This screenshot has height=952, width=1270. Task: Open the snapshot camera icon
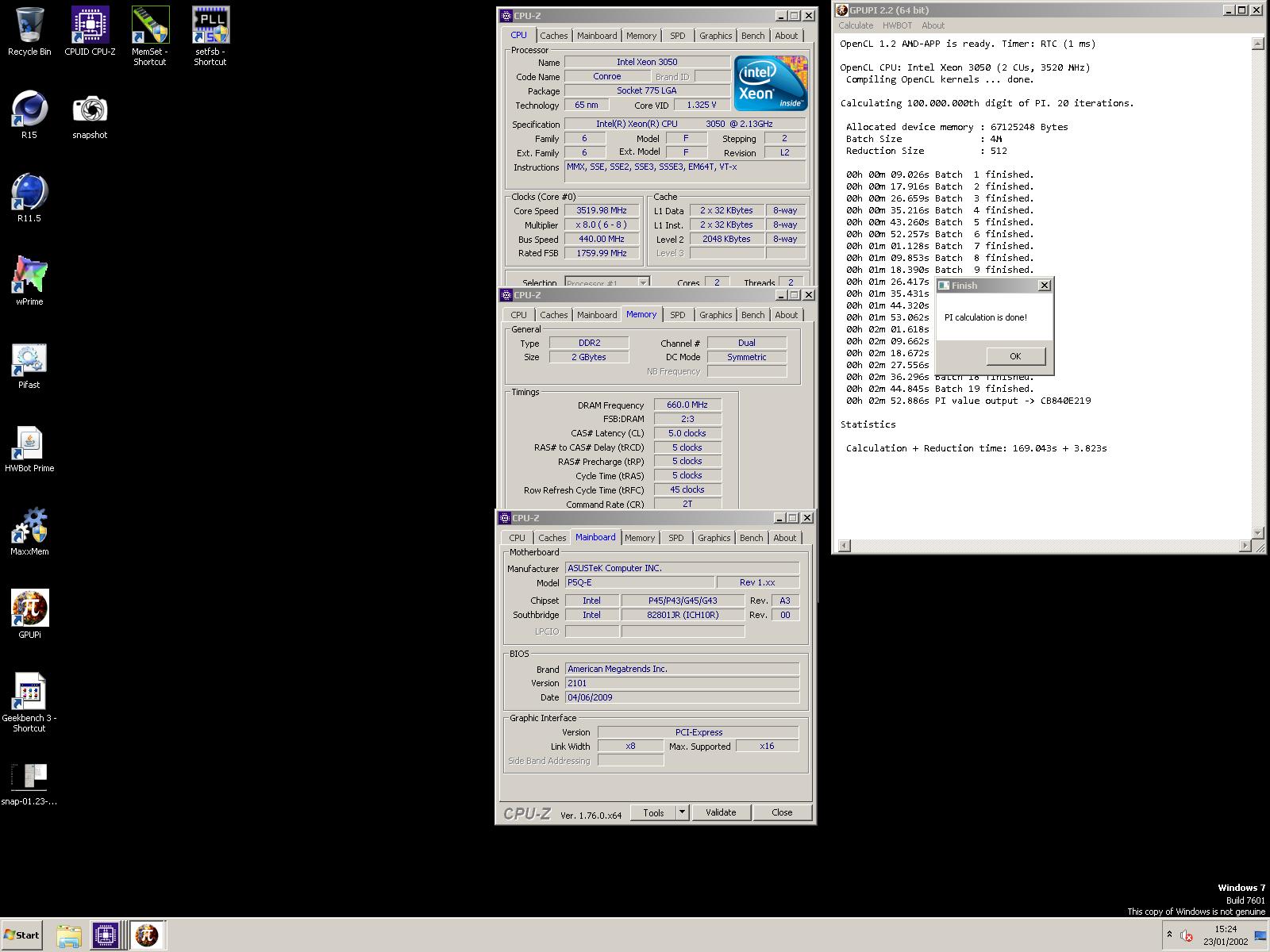click(x=90, y=109)
